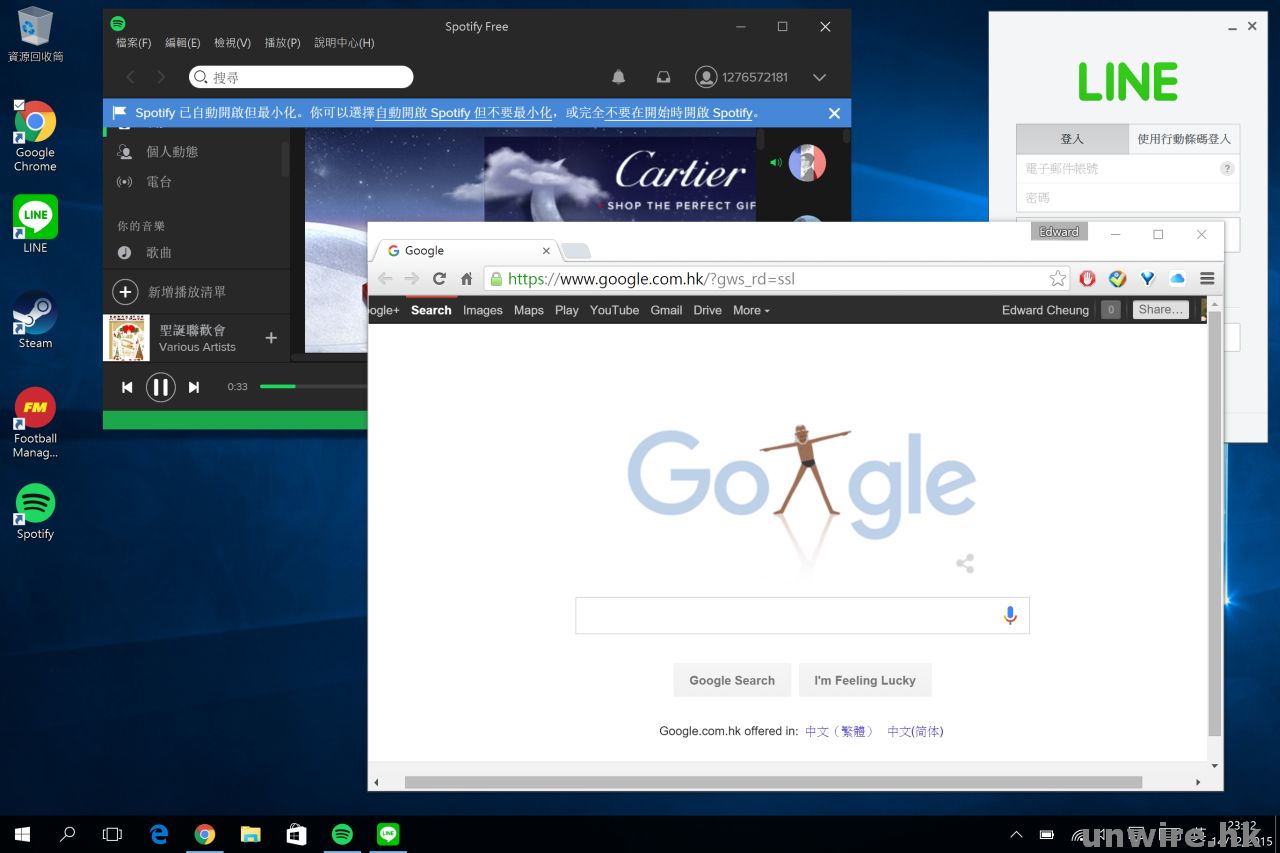Expand the Spotify account dropdown arrow
The height and width of the screenshot is (853, 1280).
pos(819,77)
